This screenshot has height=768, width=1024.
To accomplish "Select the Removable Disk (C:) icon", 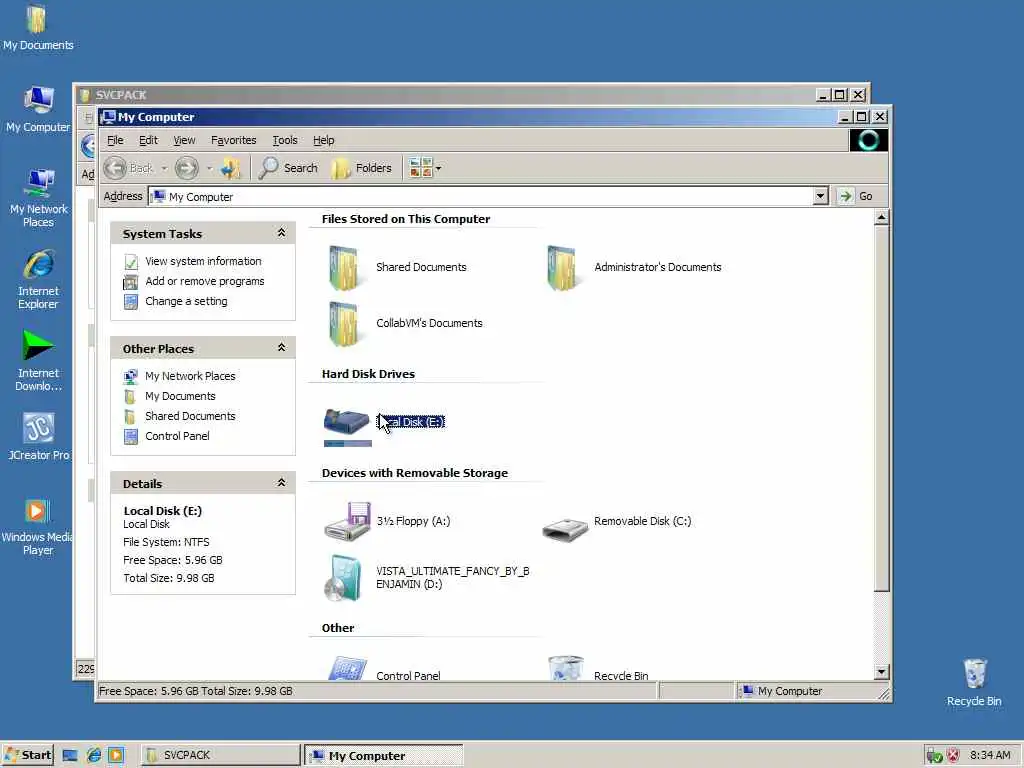I will click(566, 528).
